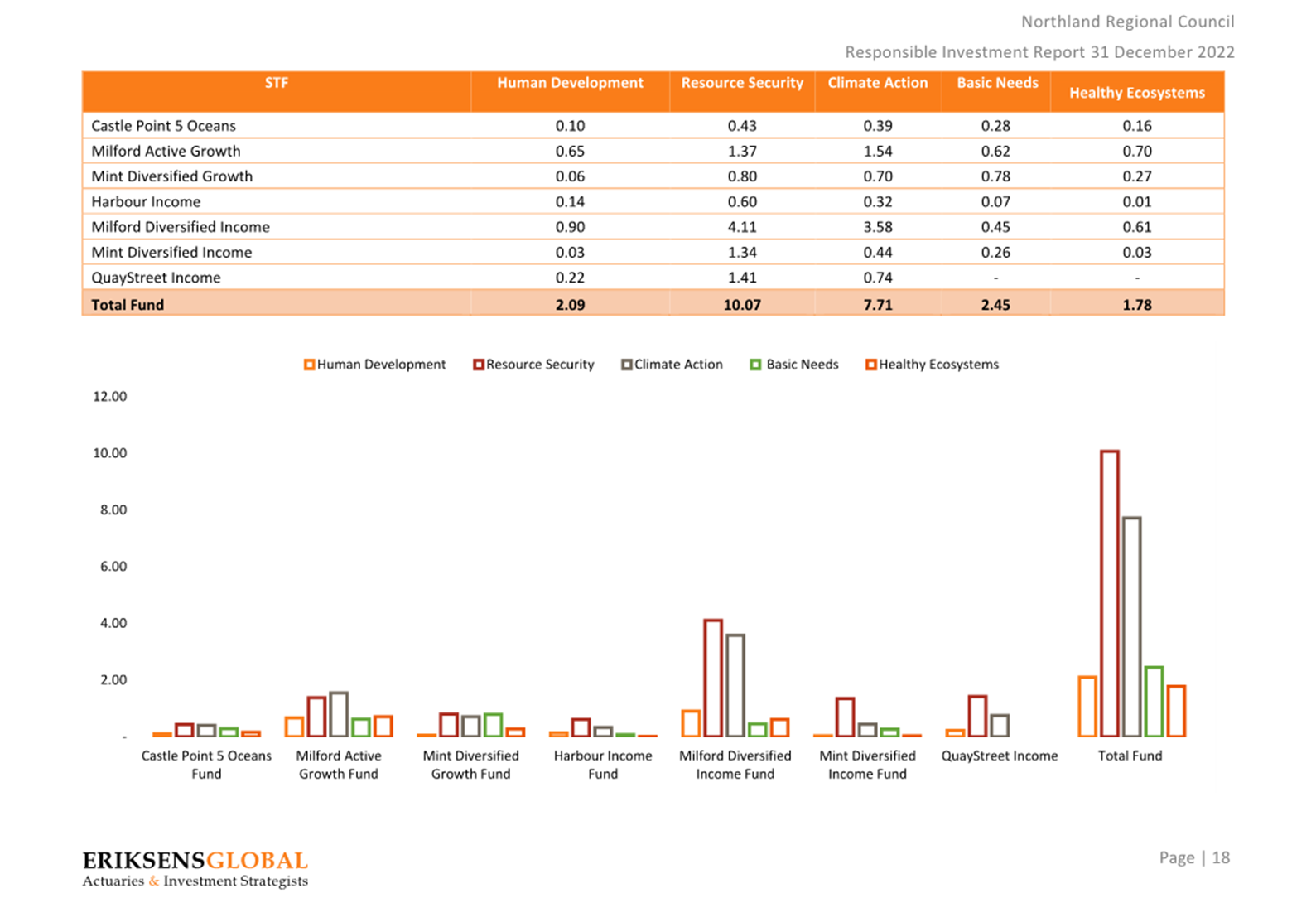
Task: Click the Resource Security legend swatch
Action: 478,365
